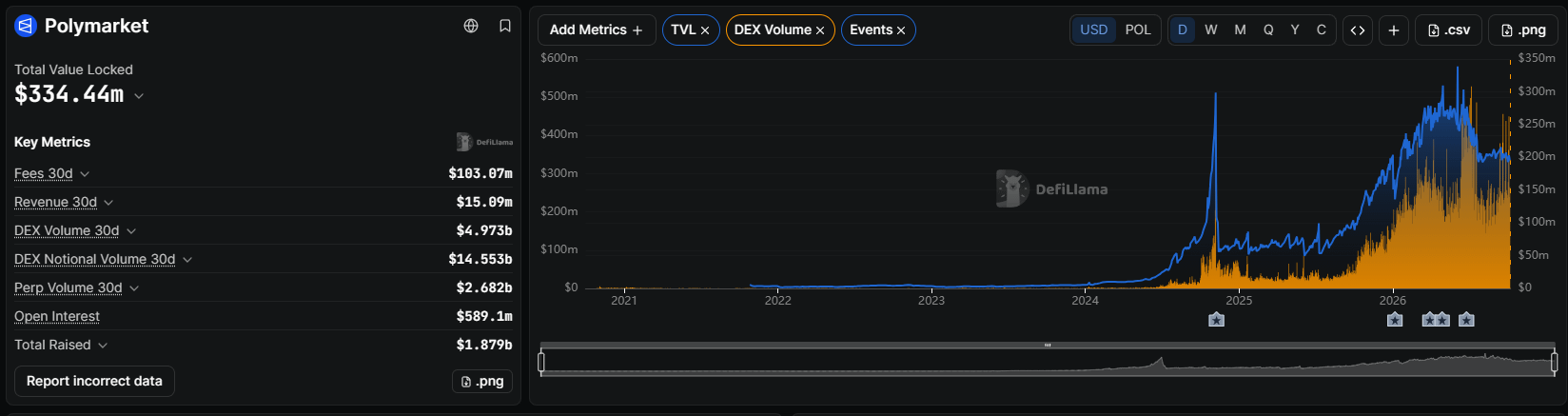Click the rightmost event star marker
This screenshot has height=416, width=1568.
coord(1466,320)
